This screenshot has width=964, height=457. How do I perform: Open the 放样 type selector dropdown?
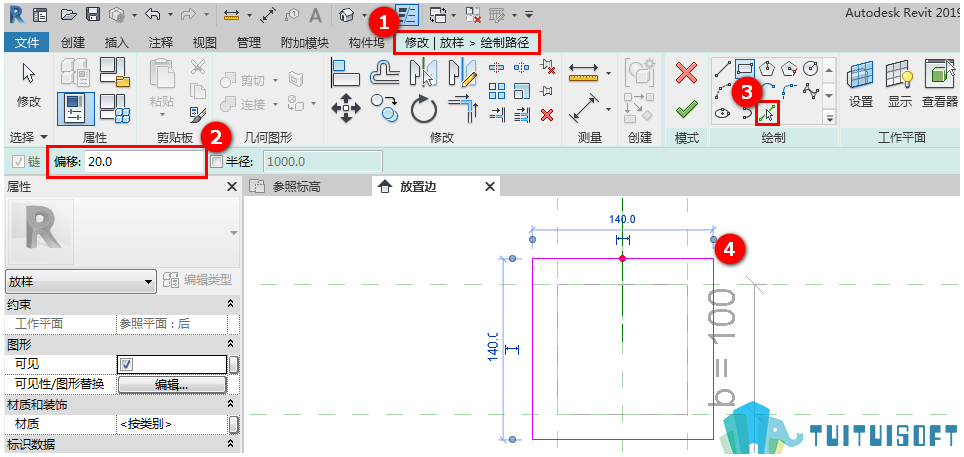(80, 282)
